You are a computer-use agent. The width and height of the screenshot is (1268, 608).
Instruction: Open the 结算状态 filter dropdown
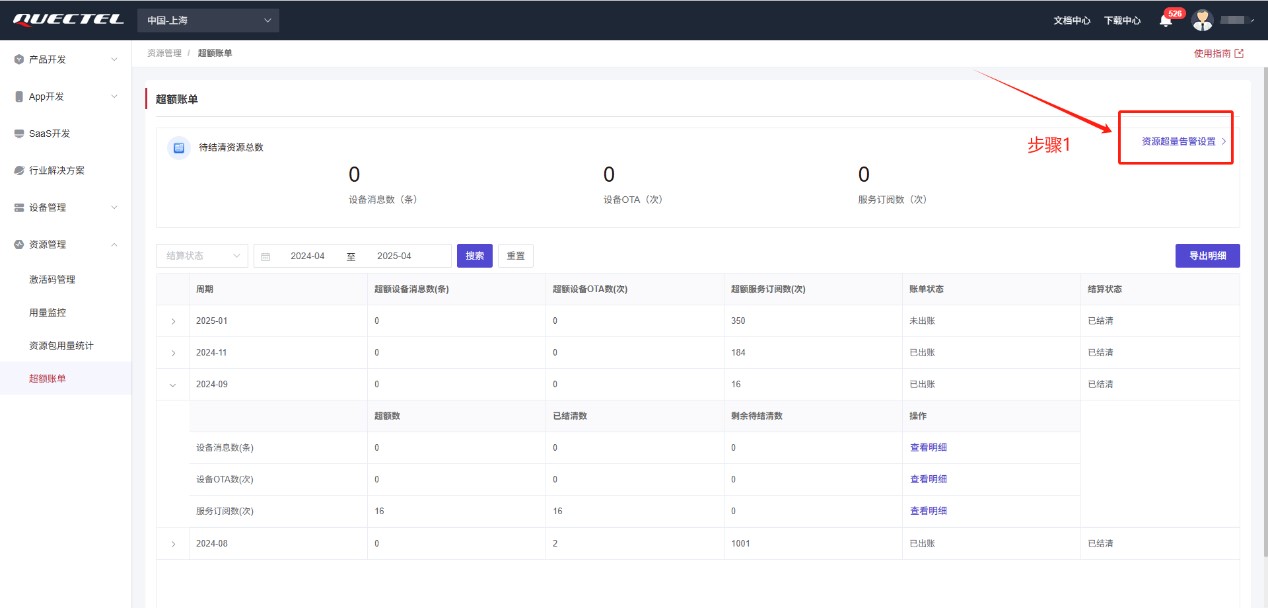(x=202, y=256)
